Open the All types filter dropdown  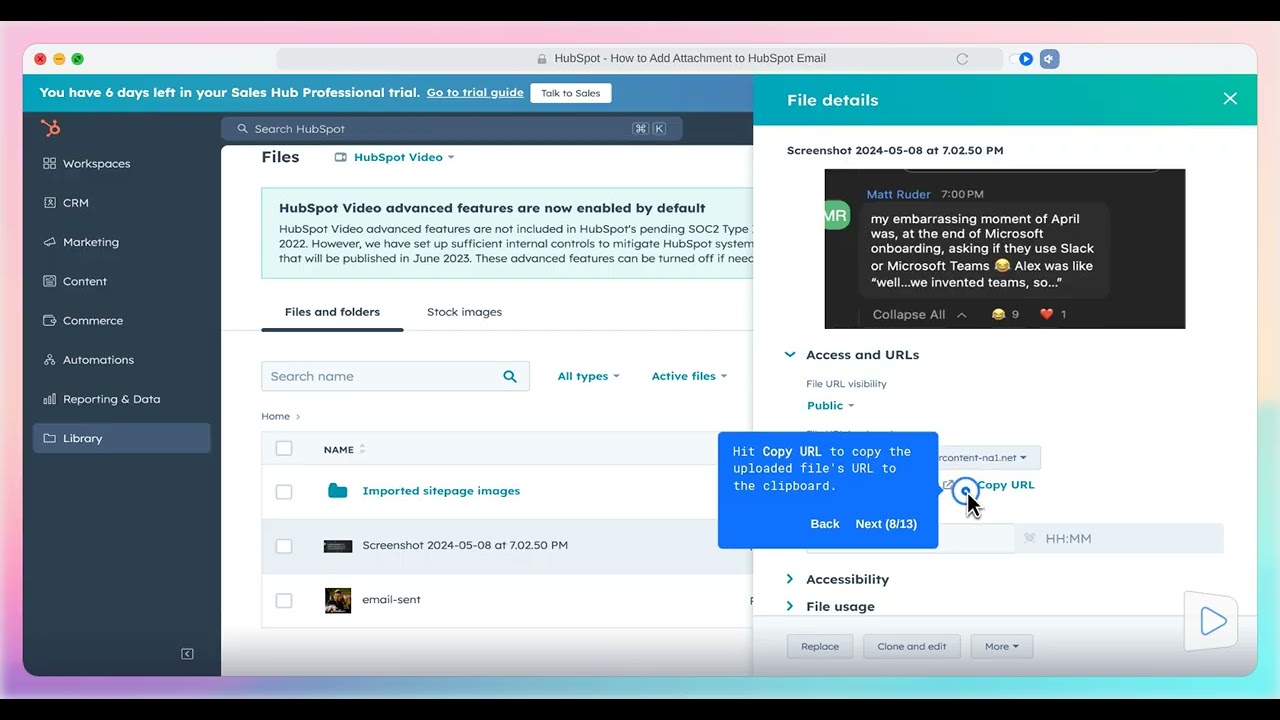[x=588, y=376]
